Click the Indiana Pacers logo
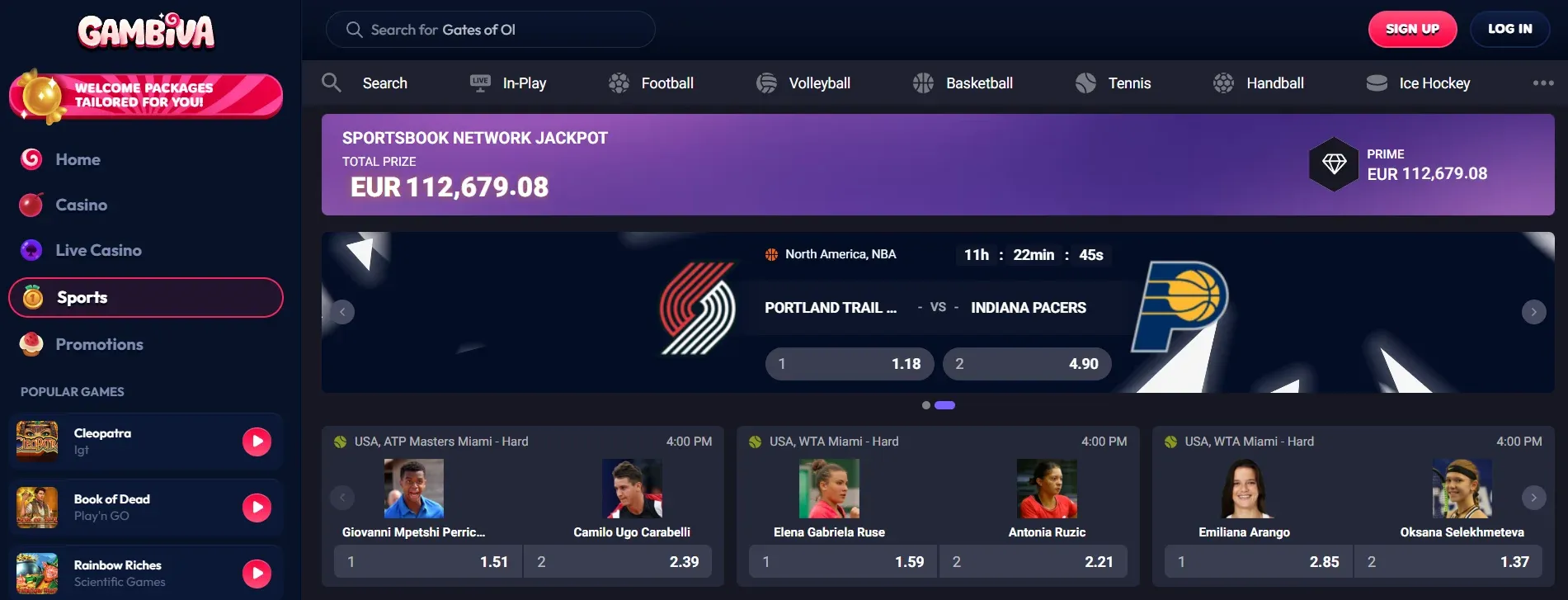Image resolution: width=1568 pixels, height=600 pixels. tap(1181, 305)
